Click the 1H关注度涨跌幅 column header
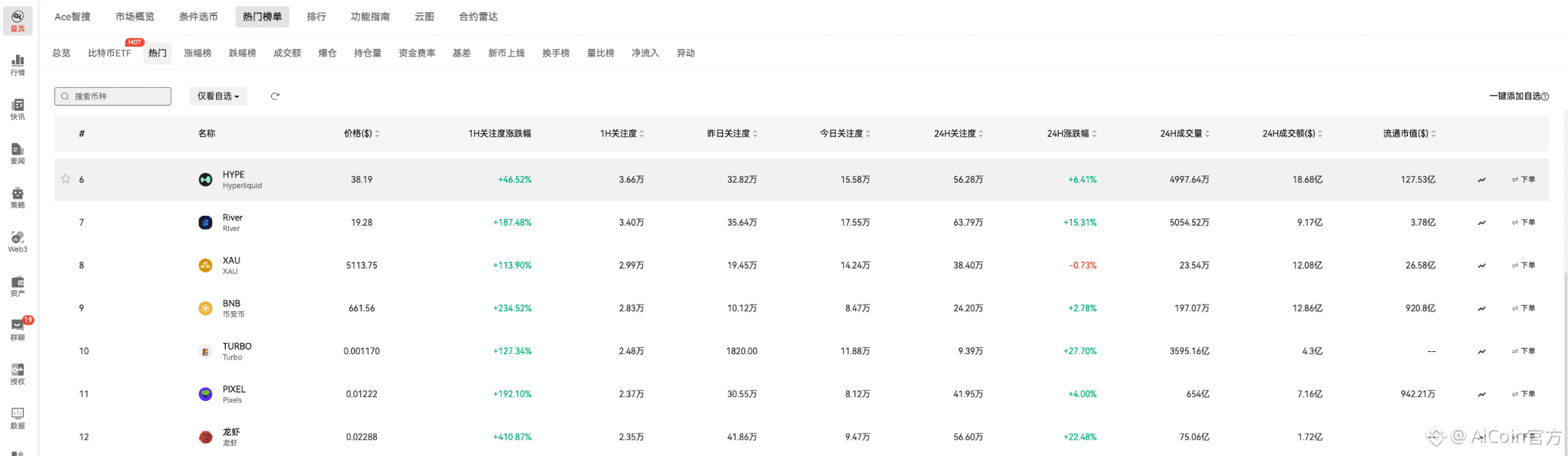Screen dimensions: 1568x456 click(x=500, y=134)
